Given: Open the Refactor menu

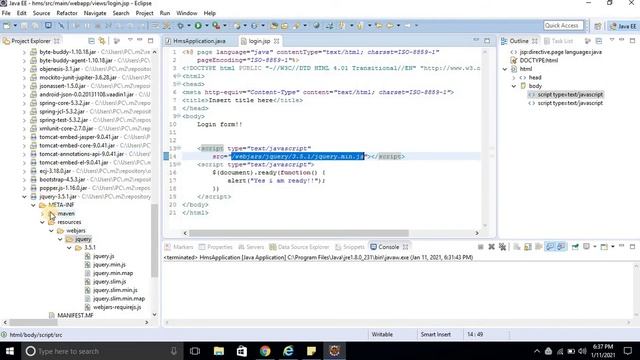Looking at the screenshot, I should coord(67,13).
